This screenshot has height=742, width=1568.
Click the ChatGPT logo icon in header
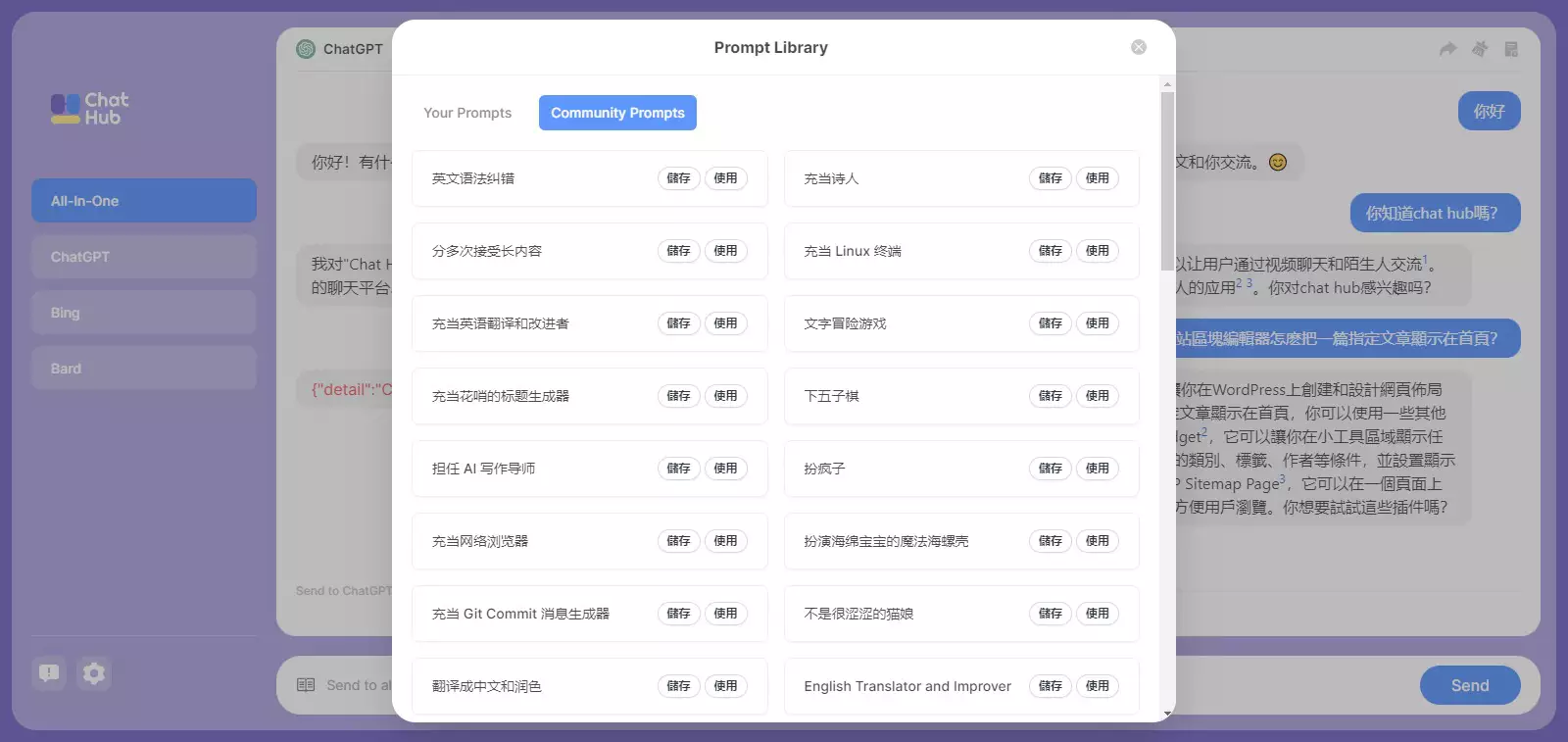pos(306,49)
